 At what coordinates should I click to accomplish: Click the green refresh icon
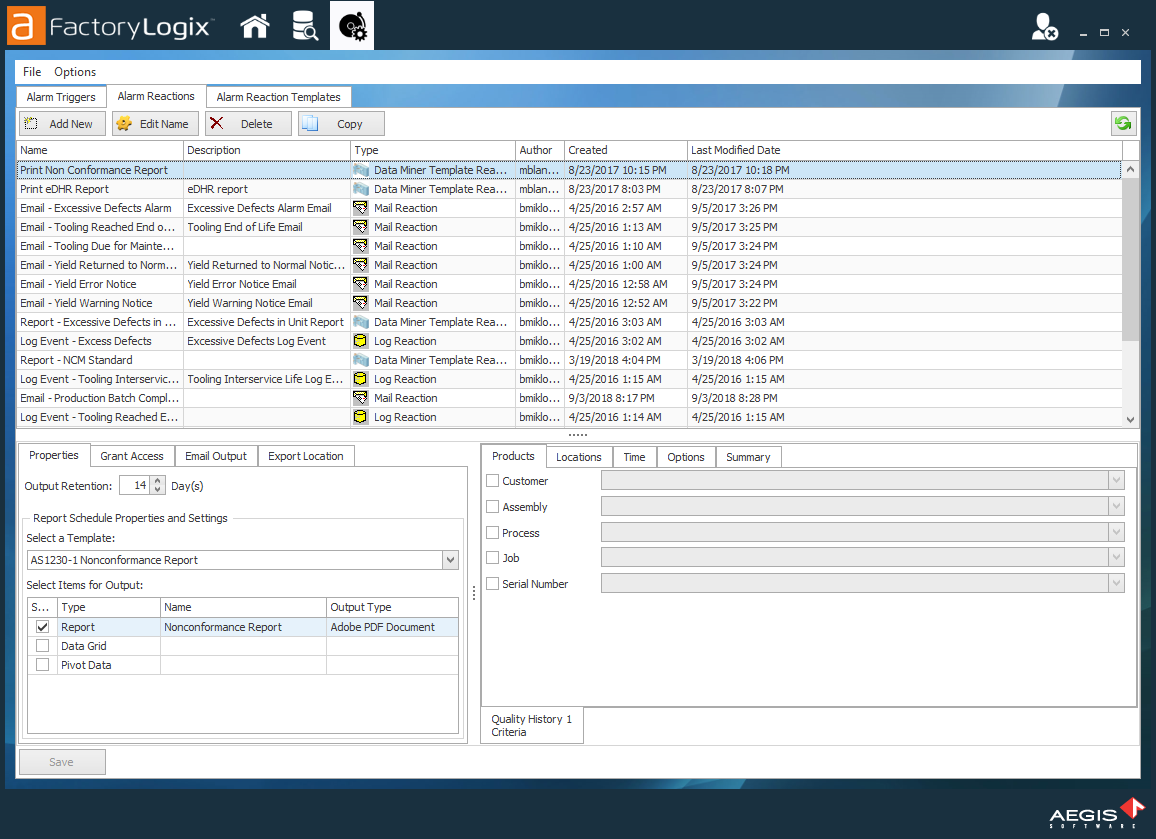1123,124
